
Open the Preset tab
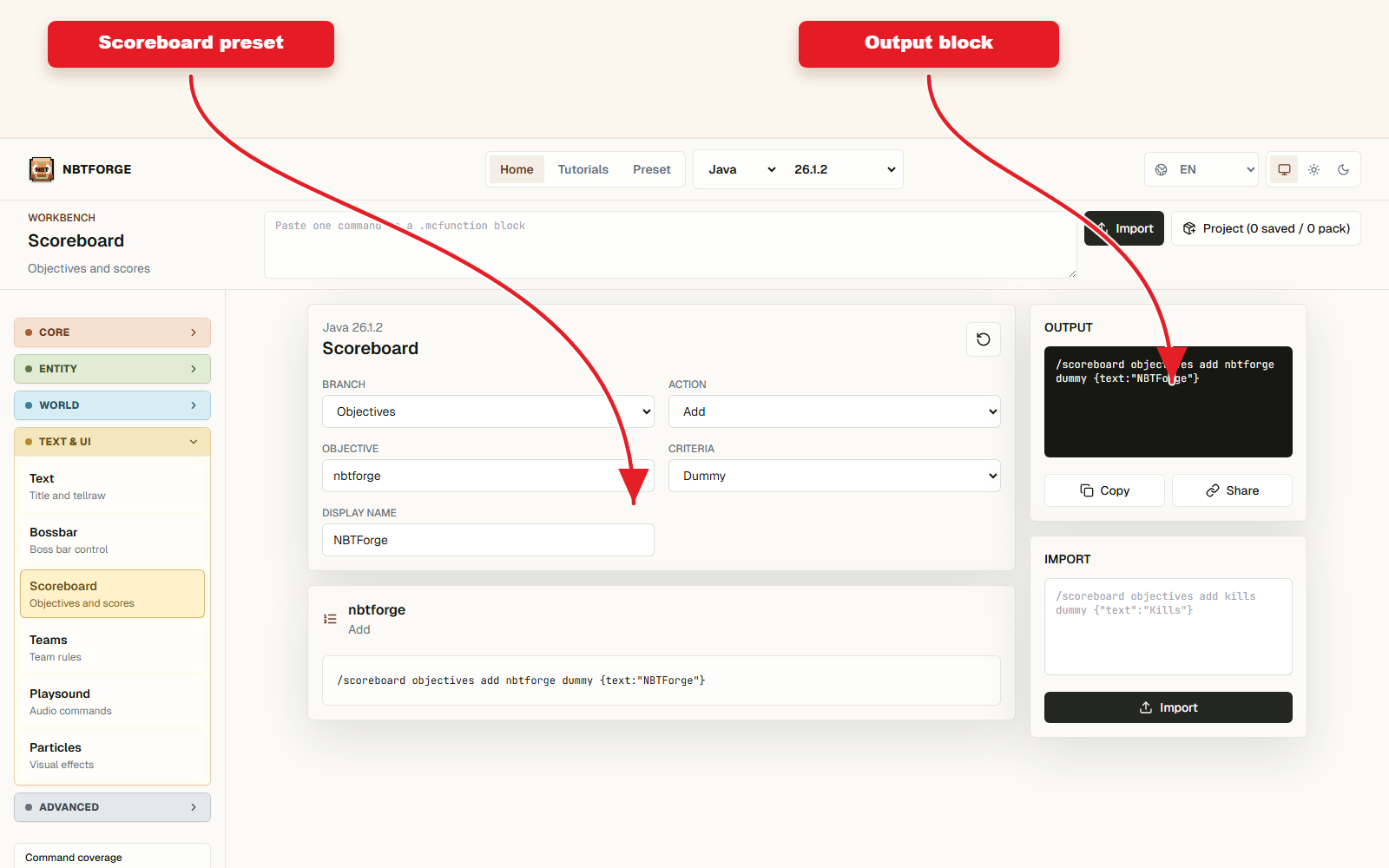[652, 169]
